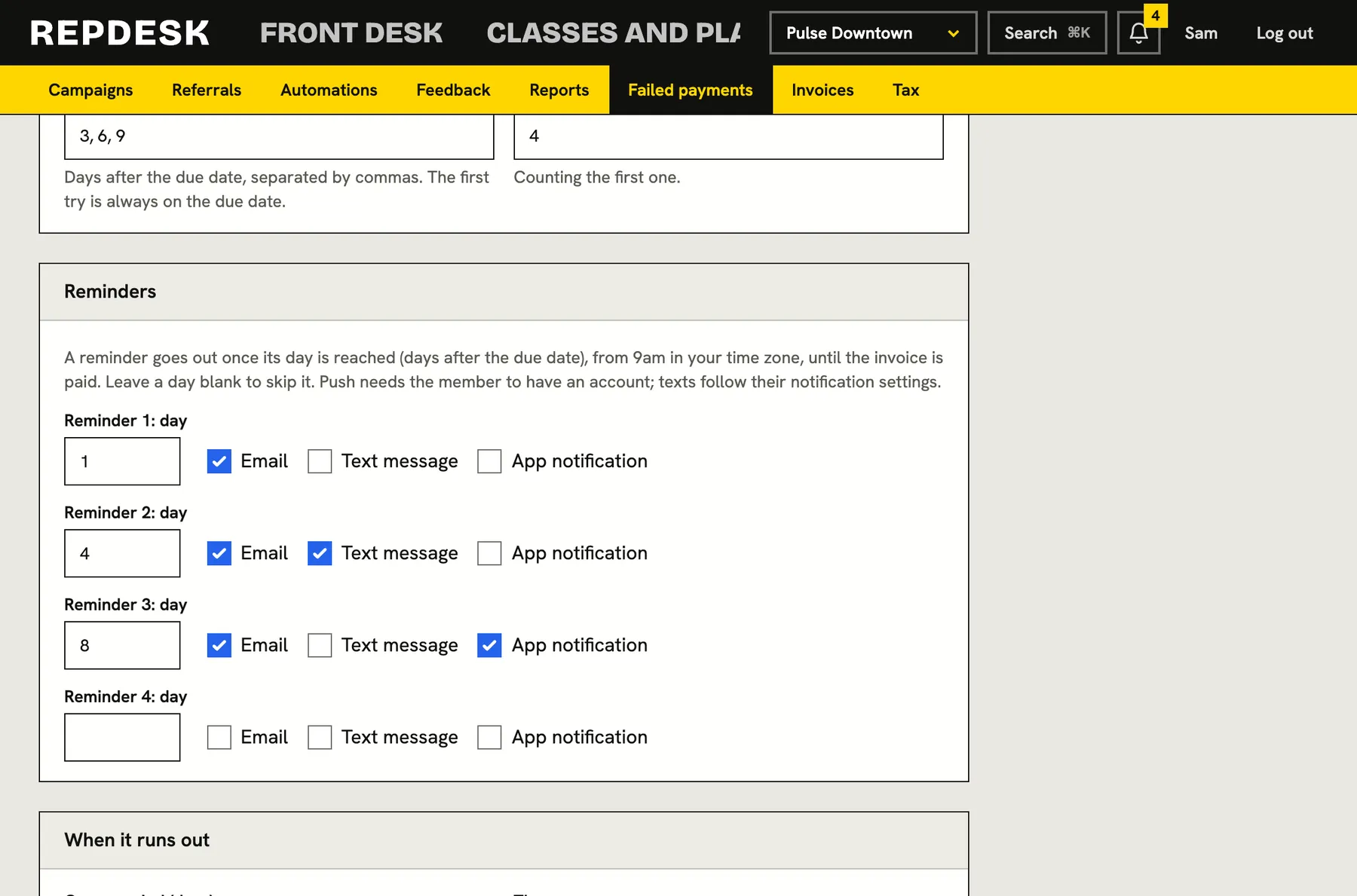Click the max attempts field containing 4
Viewport: 1357px width, 896px height.
[728, 136]
